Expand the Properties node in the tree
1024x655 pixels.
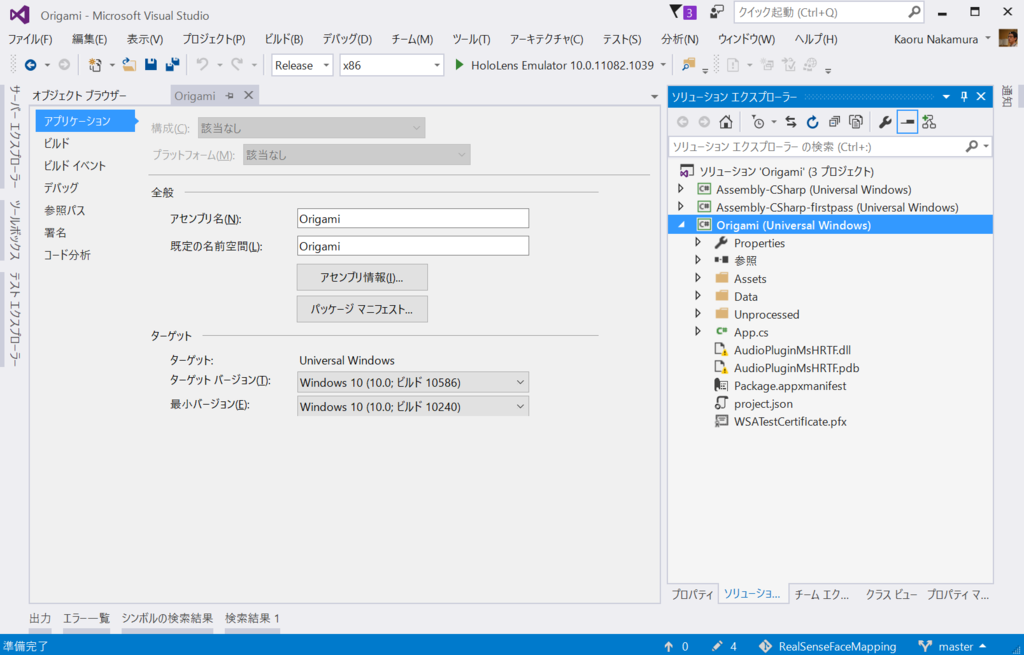point(698,242)
